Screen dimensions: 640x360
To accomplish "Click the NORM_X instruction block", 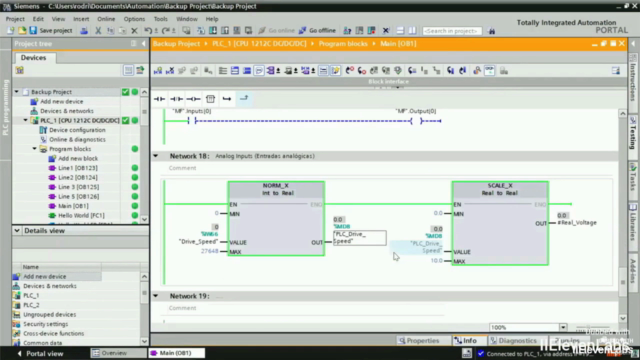I will (x=276, y=219).
